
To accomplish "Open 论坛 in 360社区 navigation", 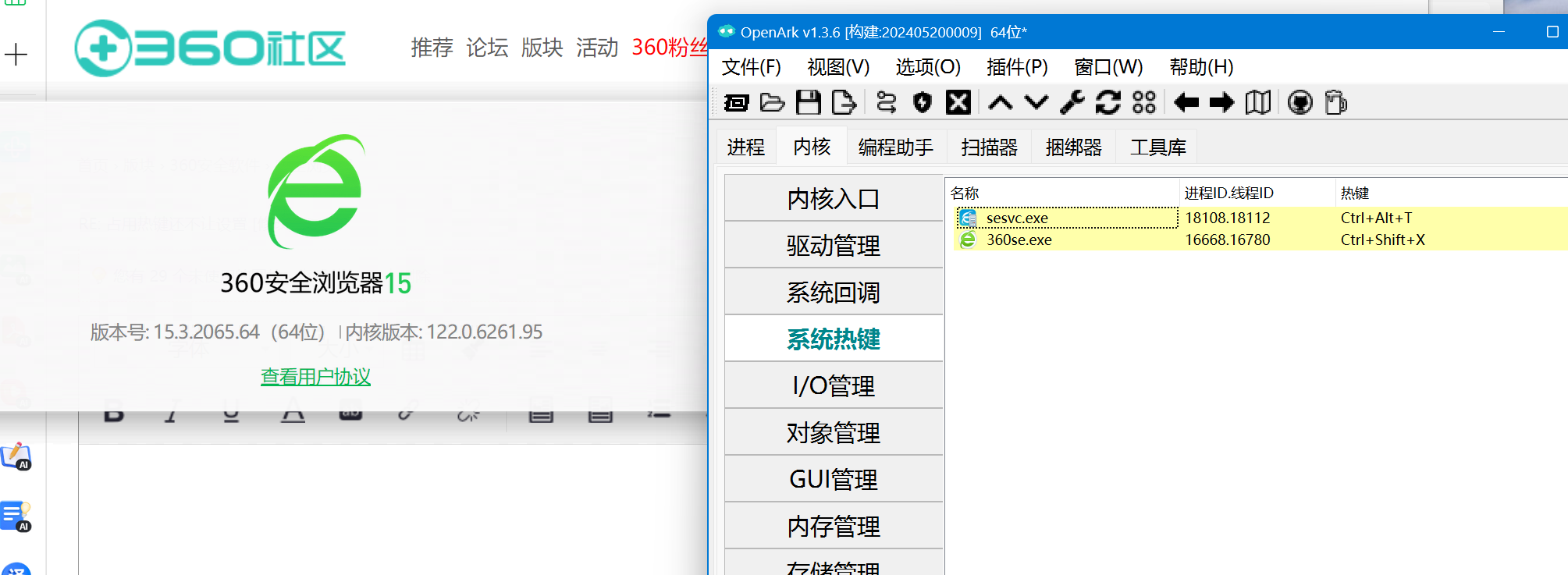I will [x=487, y=48].
